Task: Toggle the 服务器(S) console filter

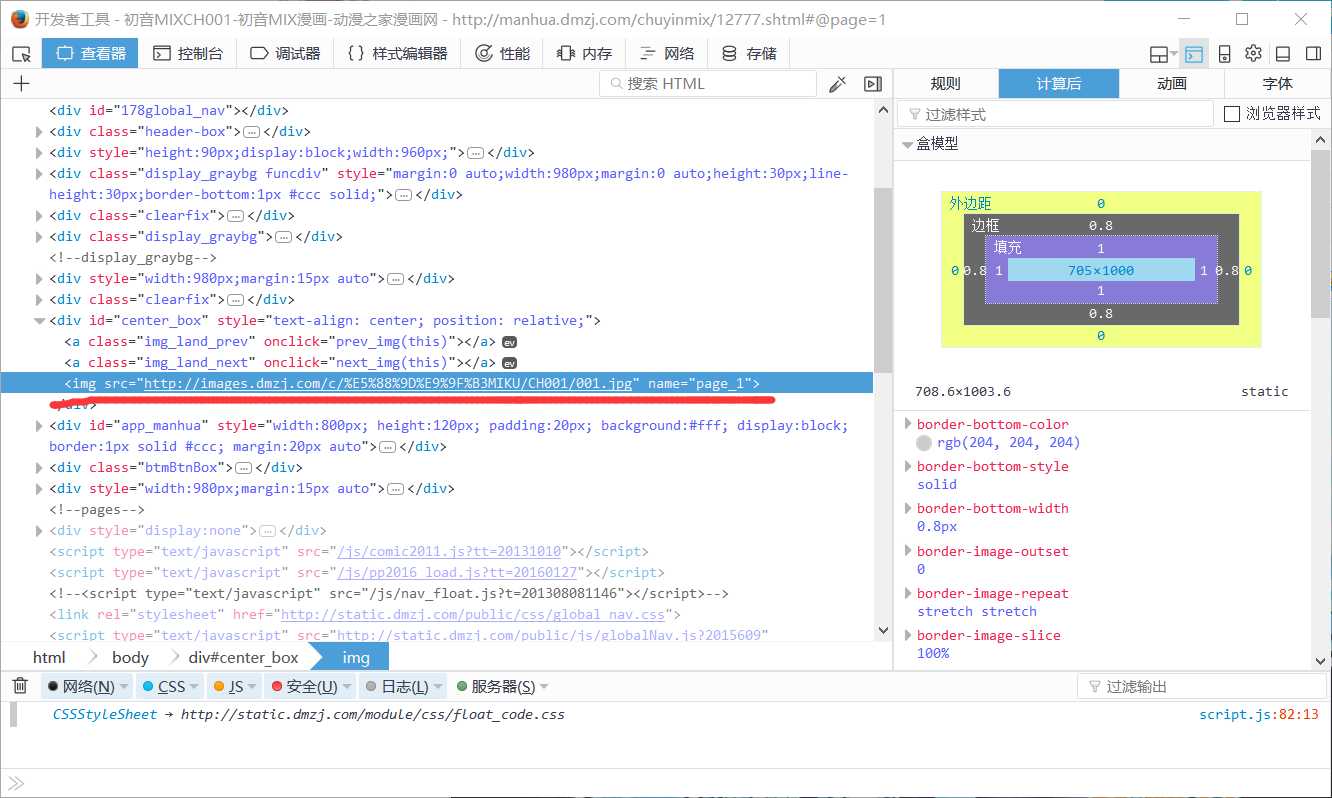Action: (x=495, y=686)
